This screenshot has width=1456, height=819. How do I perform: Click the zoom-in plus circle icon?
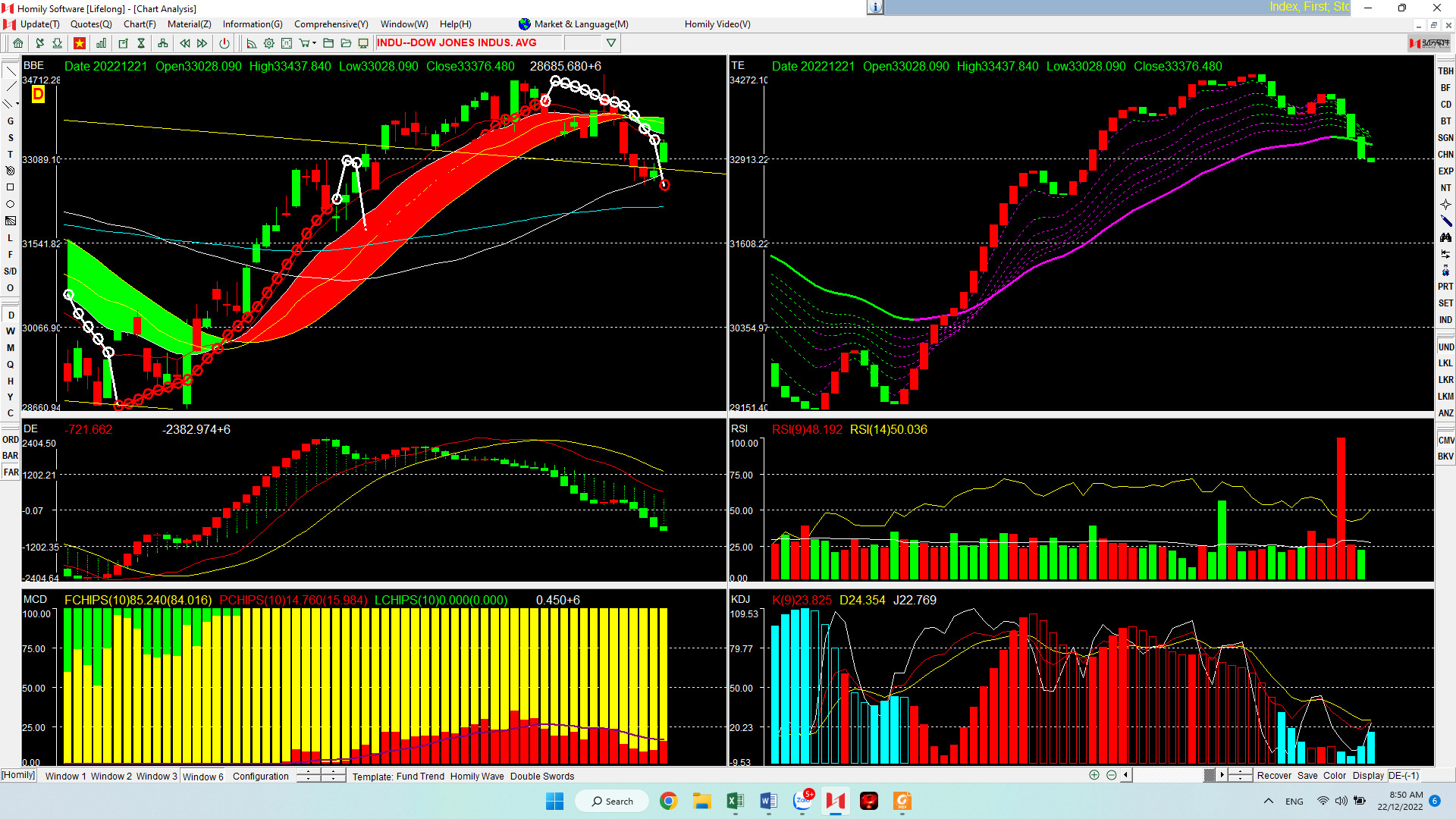1094,775
